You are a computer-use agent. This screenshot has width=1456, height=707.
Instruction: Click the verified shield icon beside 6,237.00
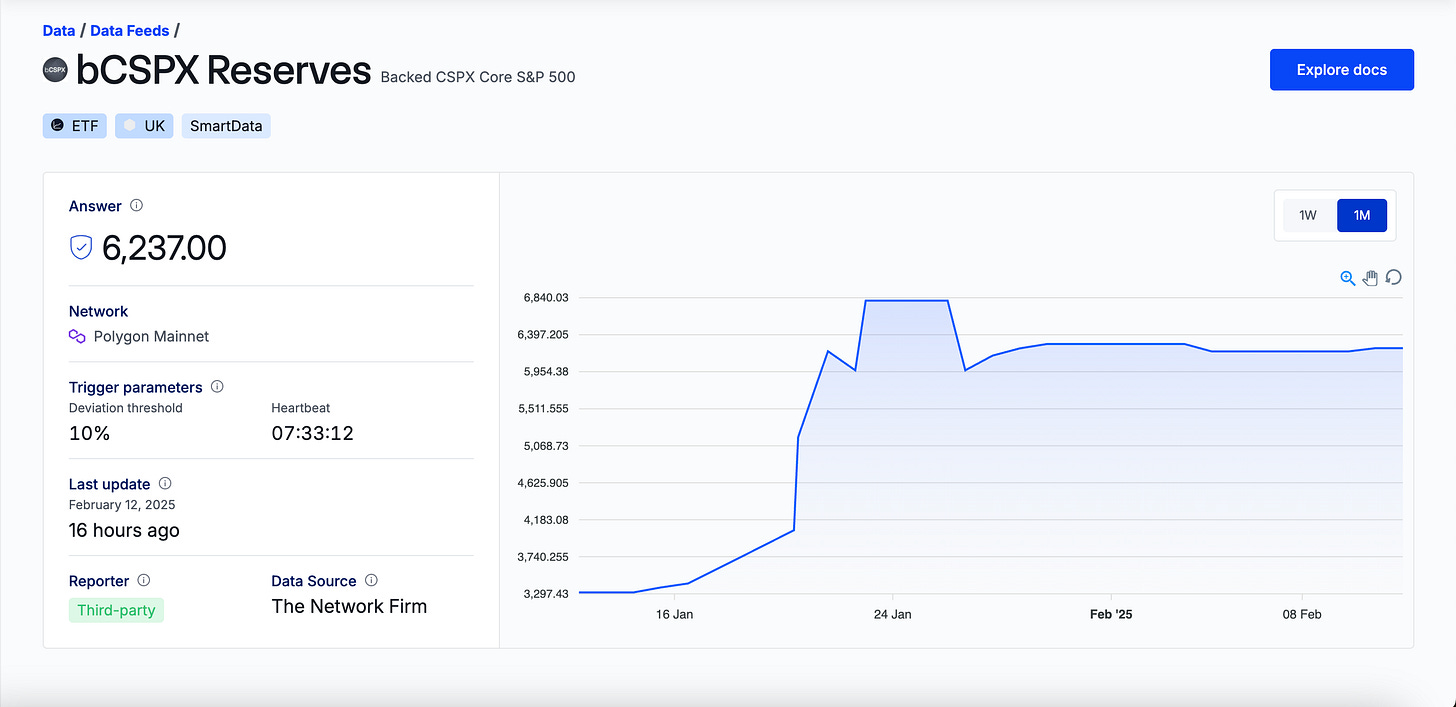tap(80, 246)
